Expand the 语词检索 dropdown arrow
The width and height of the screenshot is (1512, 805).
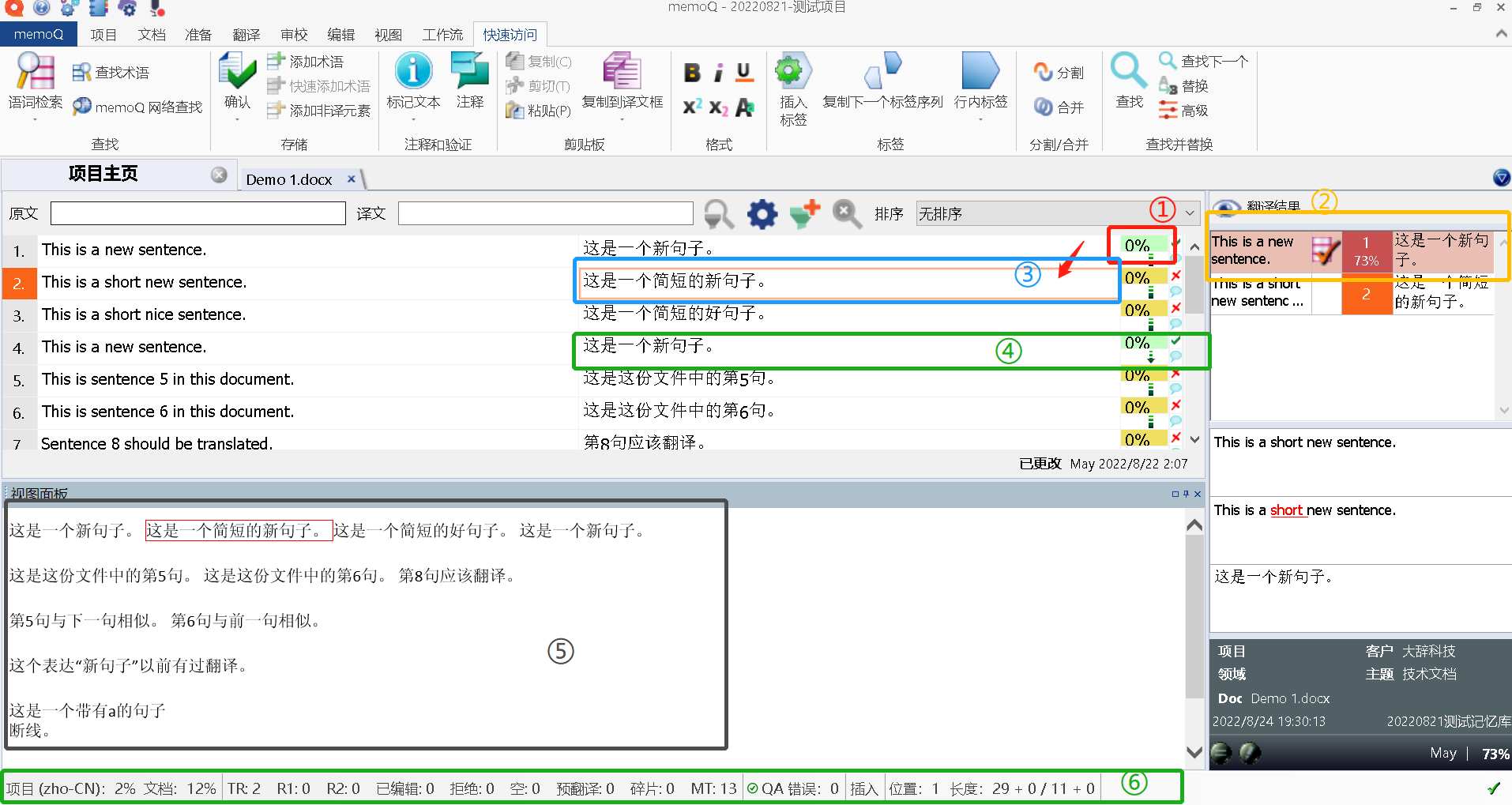(x=35, y=120)
